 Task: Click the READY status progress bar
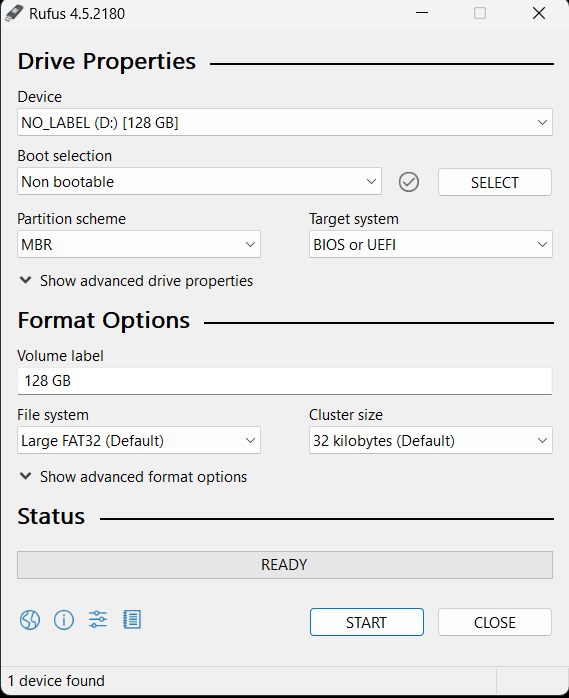point(285,565)
